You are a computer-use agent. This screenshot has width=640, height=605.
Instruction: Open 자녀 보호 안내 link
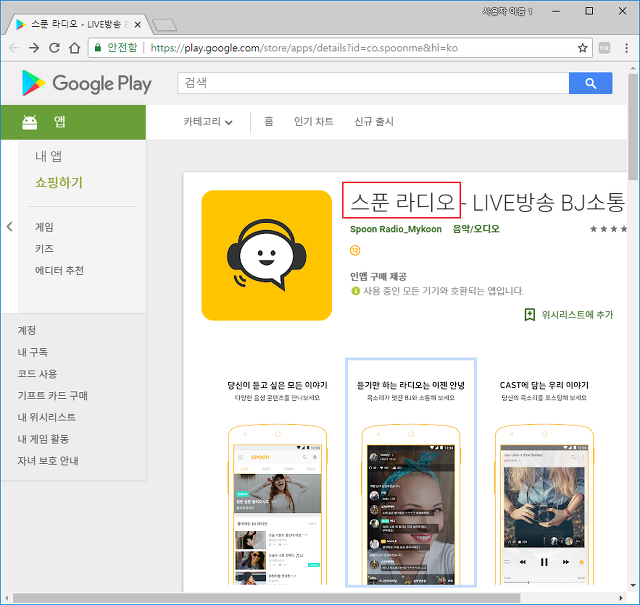tap(48, 460)
